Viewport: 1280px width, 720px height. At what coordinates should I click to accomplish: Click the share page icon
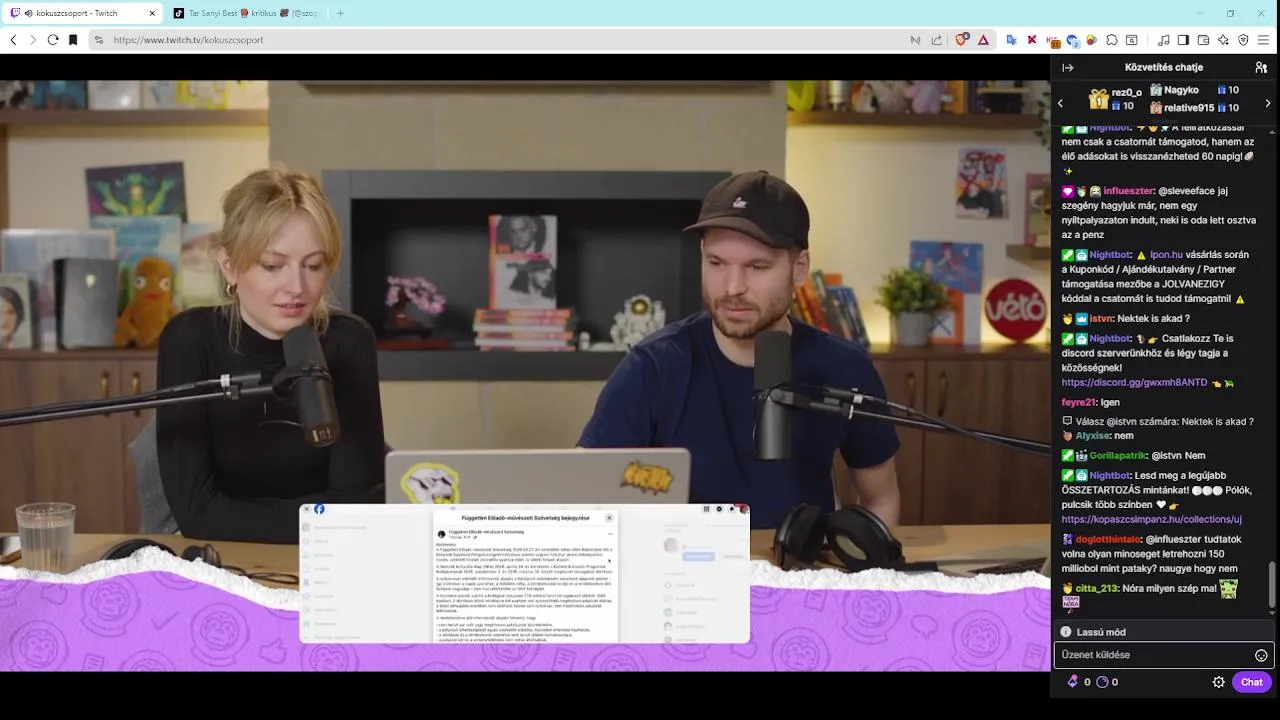pyautogui.click(x=937, y=40)
